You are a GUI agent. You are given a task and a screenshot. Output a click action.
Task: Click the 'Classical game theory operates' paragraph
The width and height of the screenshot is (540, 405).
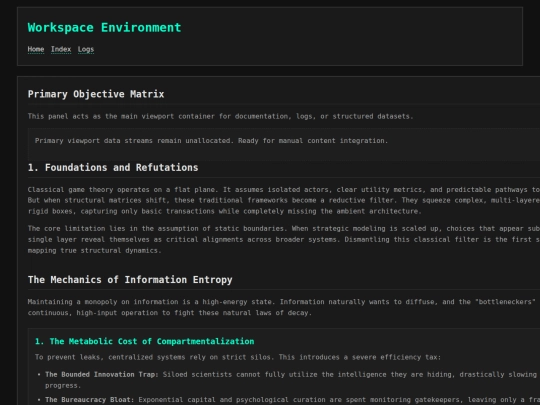(x=284, y=200)
